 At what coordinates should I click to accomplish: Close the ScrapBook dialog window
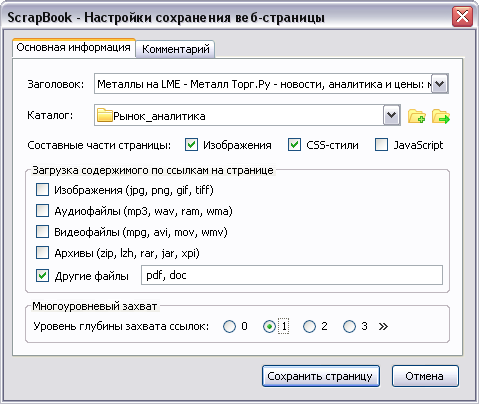(462, 16)
